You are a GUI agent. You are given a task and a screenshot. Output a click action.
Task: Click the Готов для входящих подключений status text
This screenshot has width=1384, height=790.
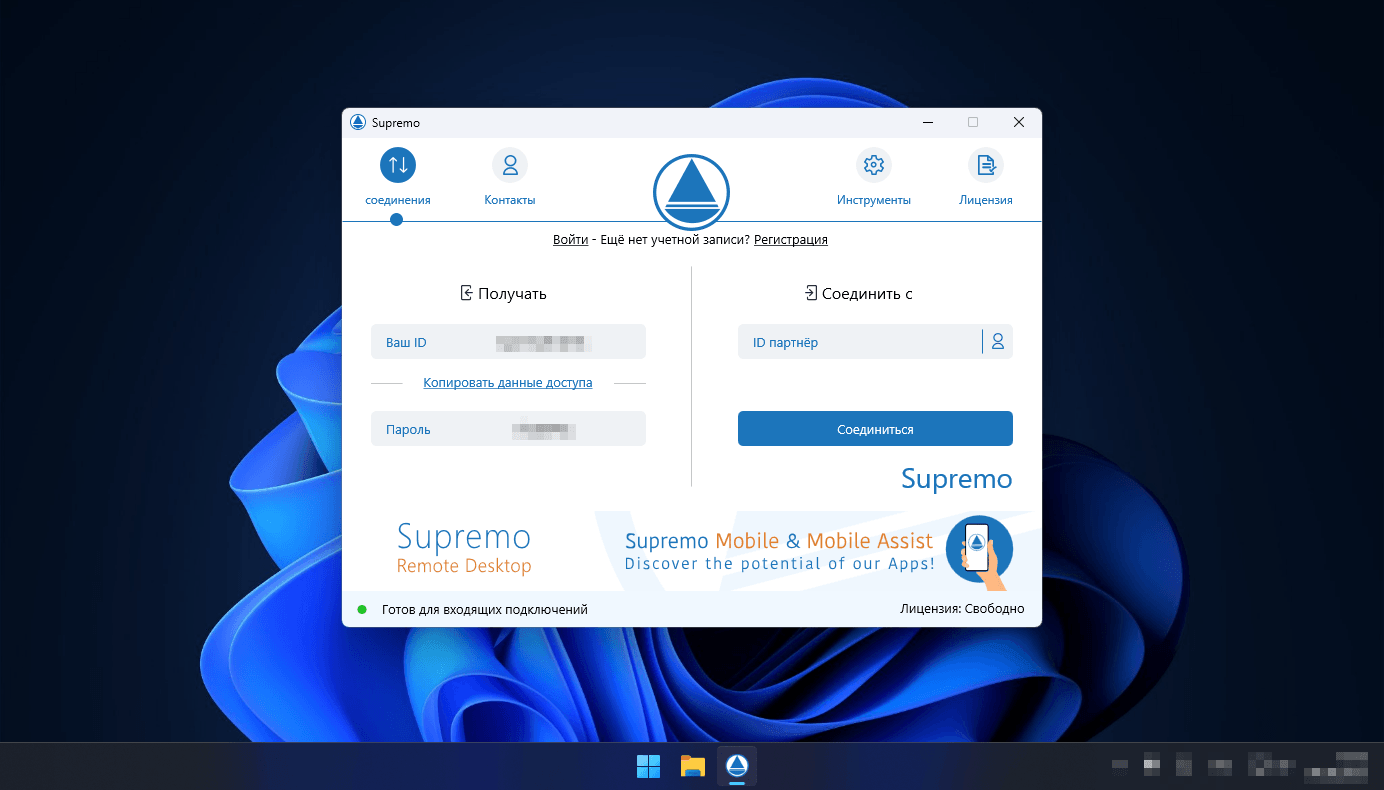tap(485, 609)
